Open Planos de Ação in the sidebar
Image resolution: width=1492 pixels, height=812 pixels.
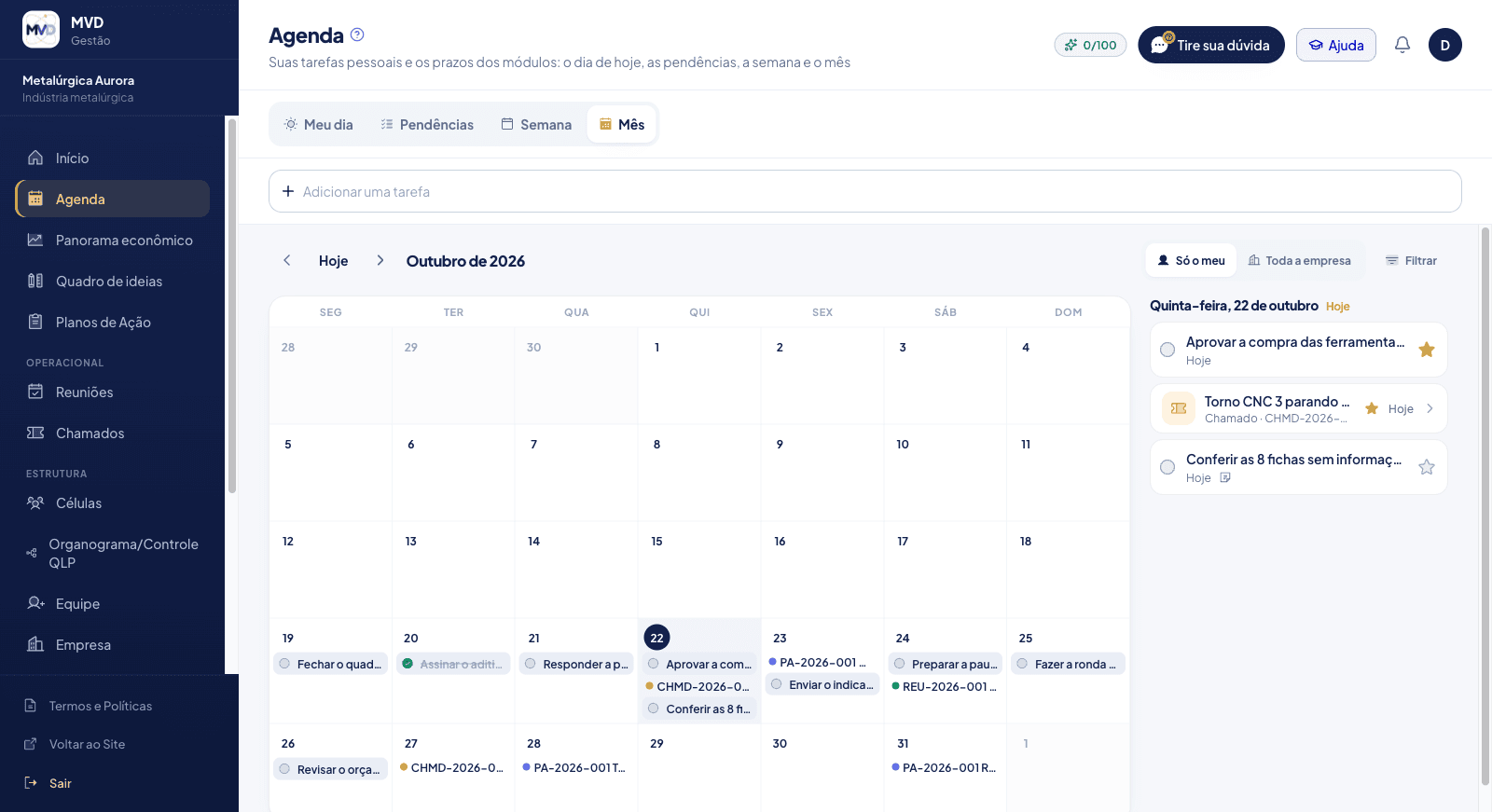[x=112, y=322]
